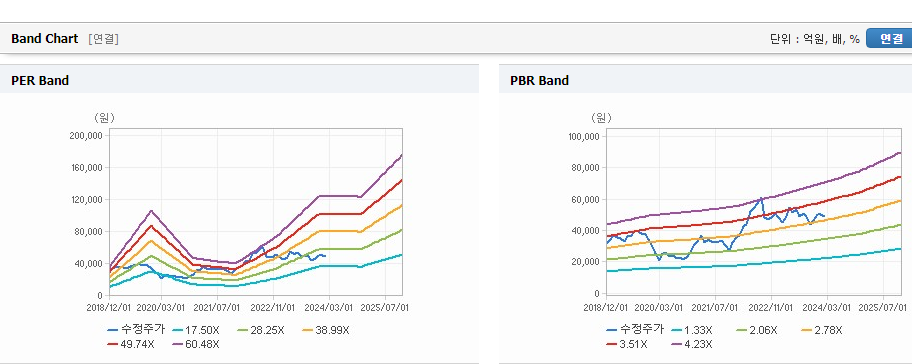Click 2025/07/01 x-axis label in PER chart

tap(385, 307)
